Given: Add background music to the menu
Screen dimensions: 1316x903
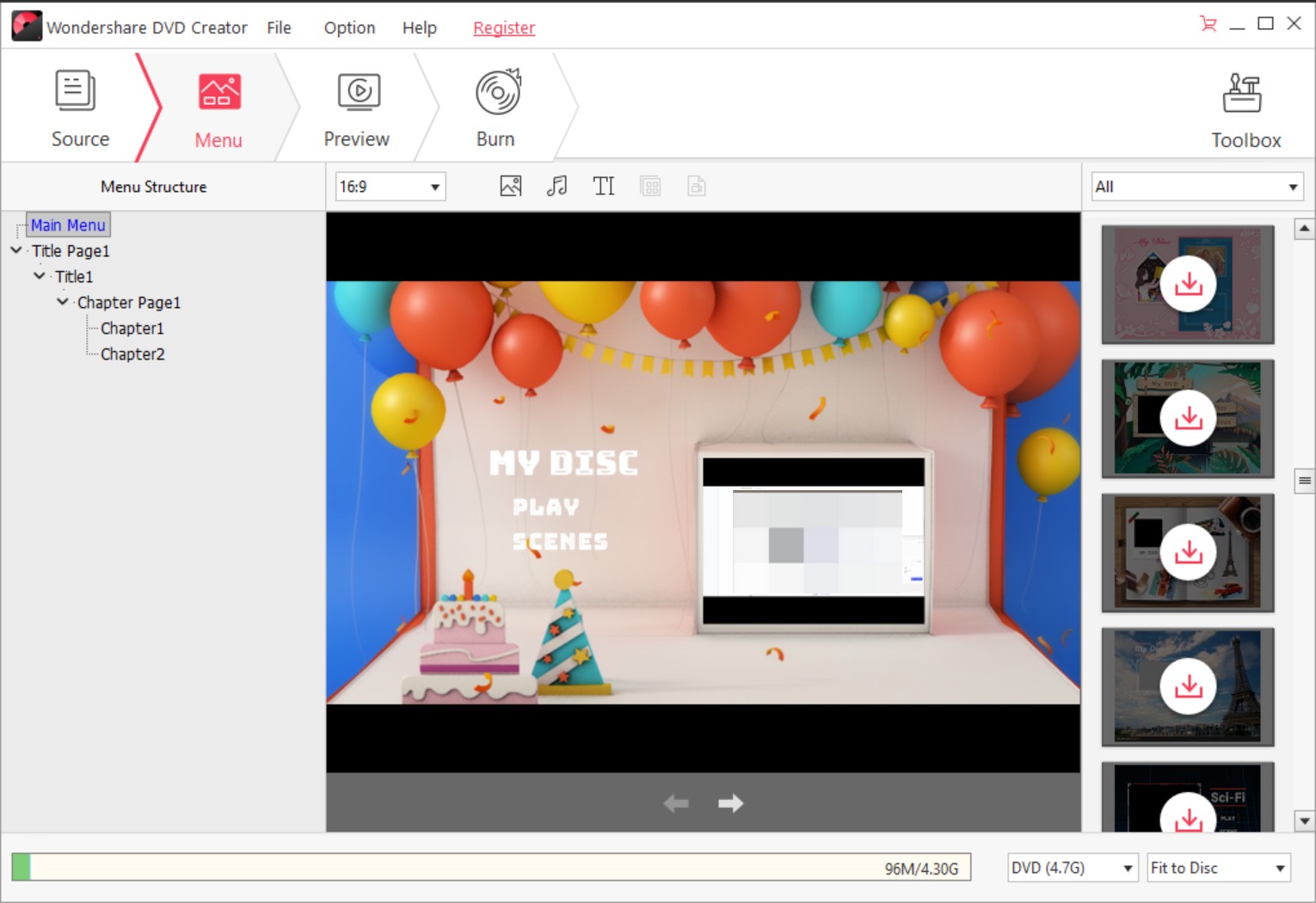Looking at the screenshot, I should click(x=557, y=186).
